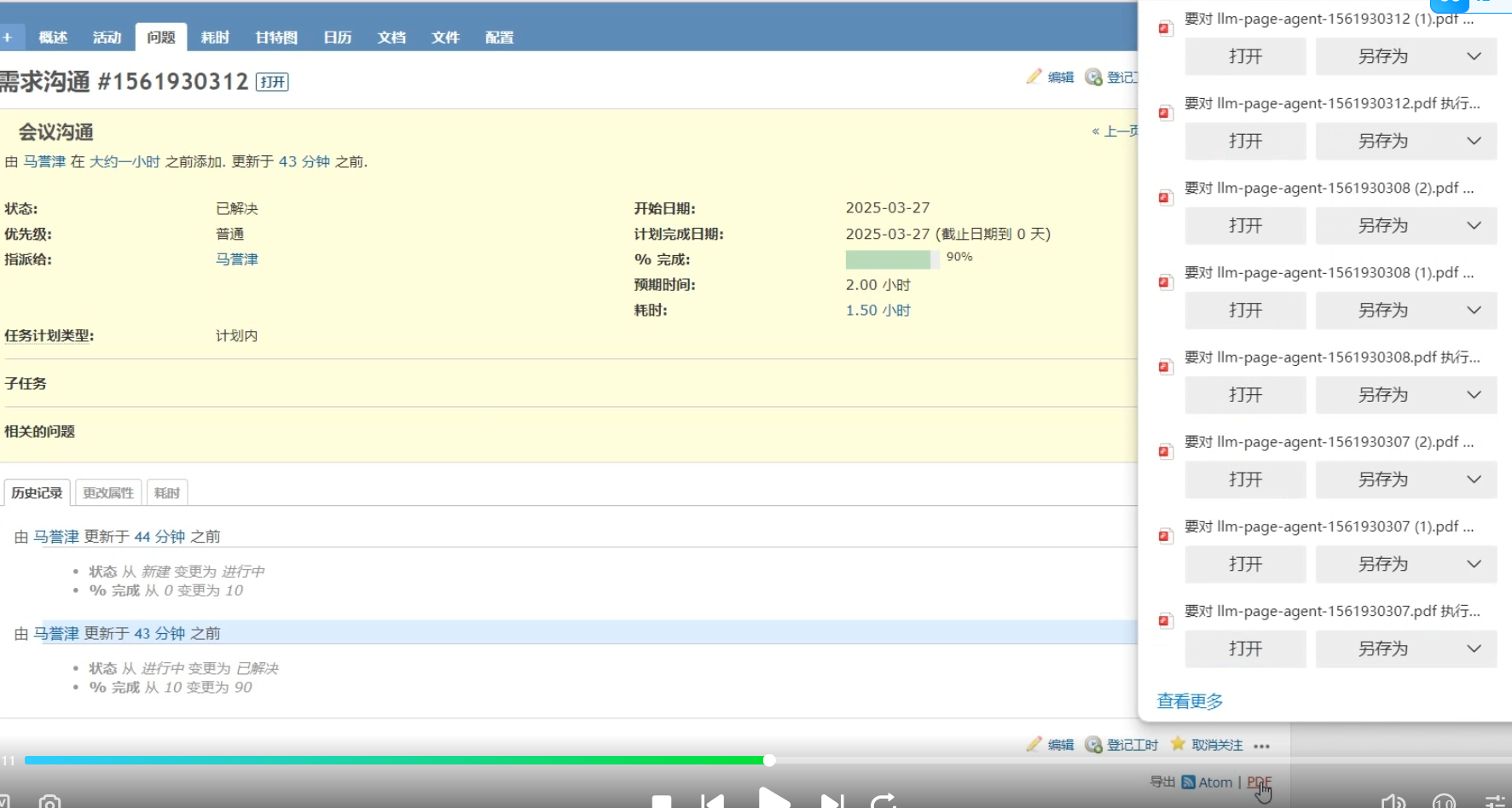Switch to the 甘特图 tab
Image resolution: width=1512 pixels, height=808 pixels.
point(276,38)
